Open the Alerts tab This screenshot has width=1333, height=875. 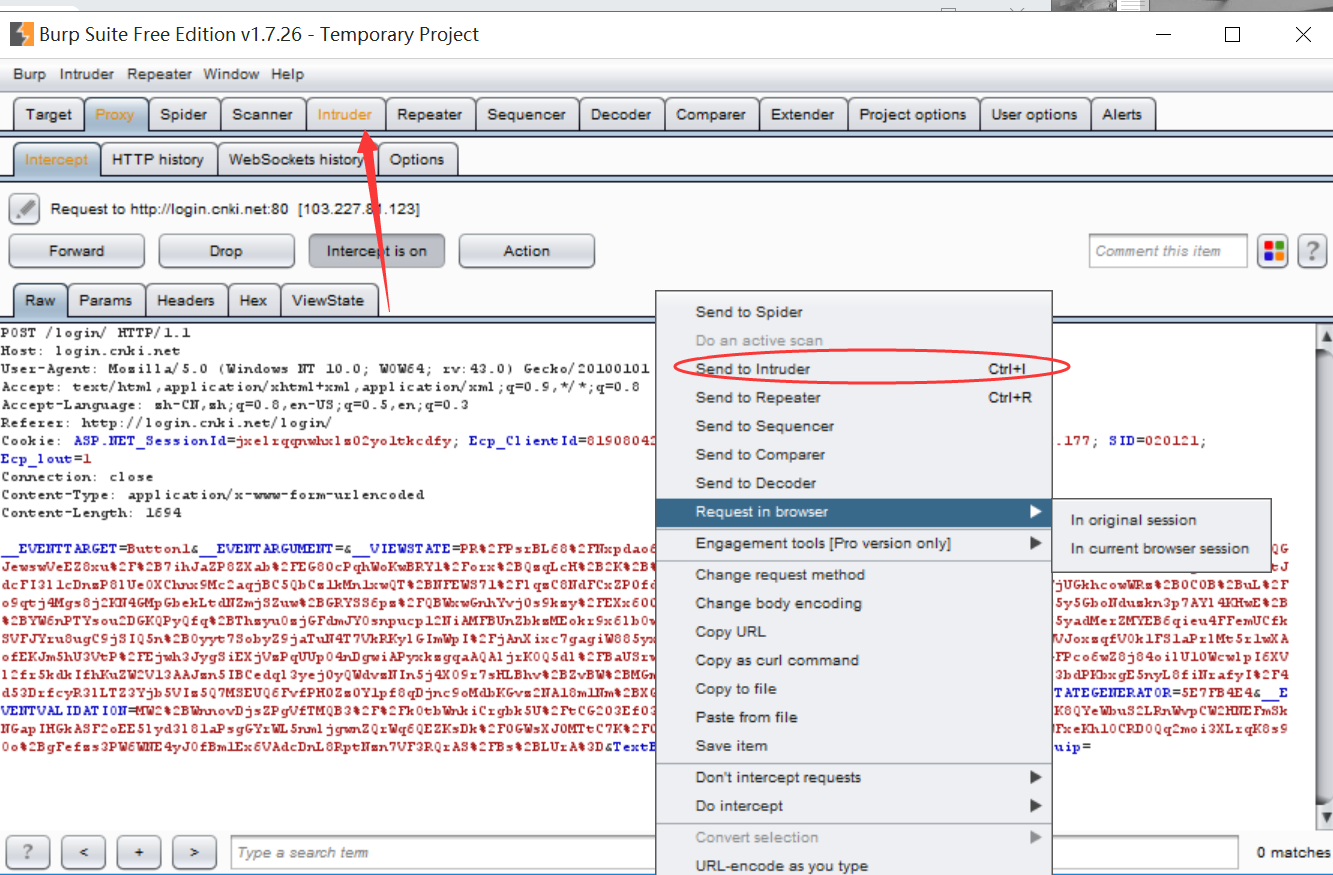[1123, 114]
